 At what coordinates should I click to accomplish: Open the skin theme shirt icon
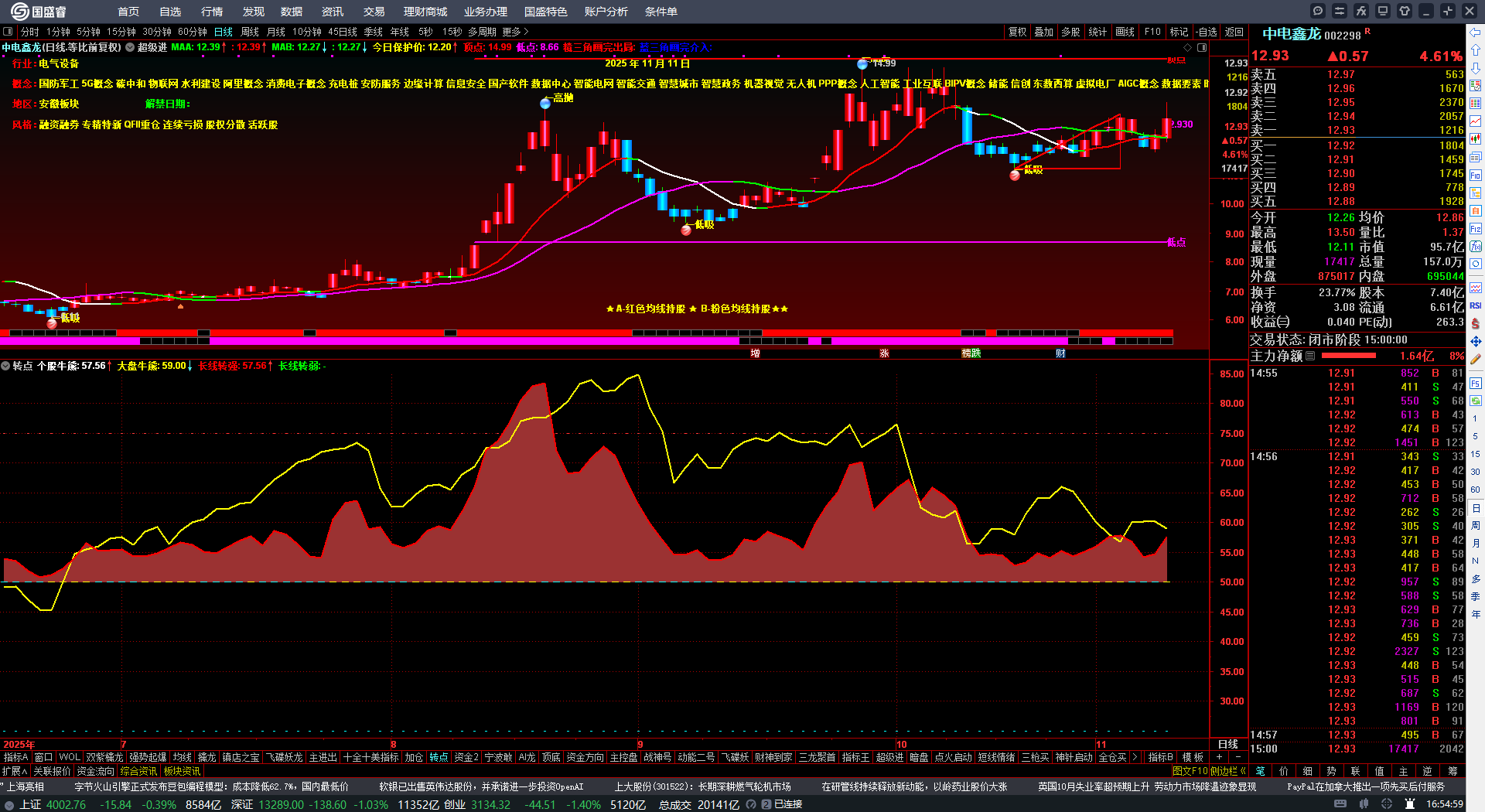click(1405, 11)
